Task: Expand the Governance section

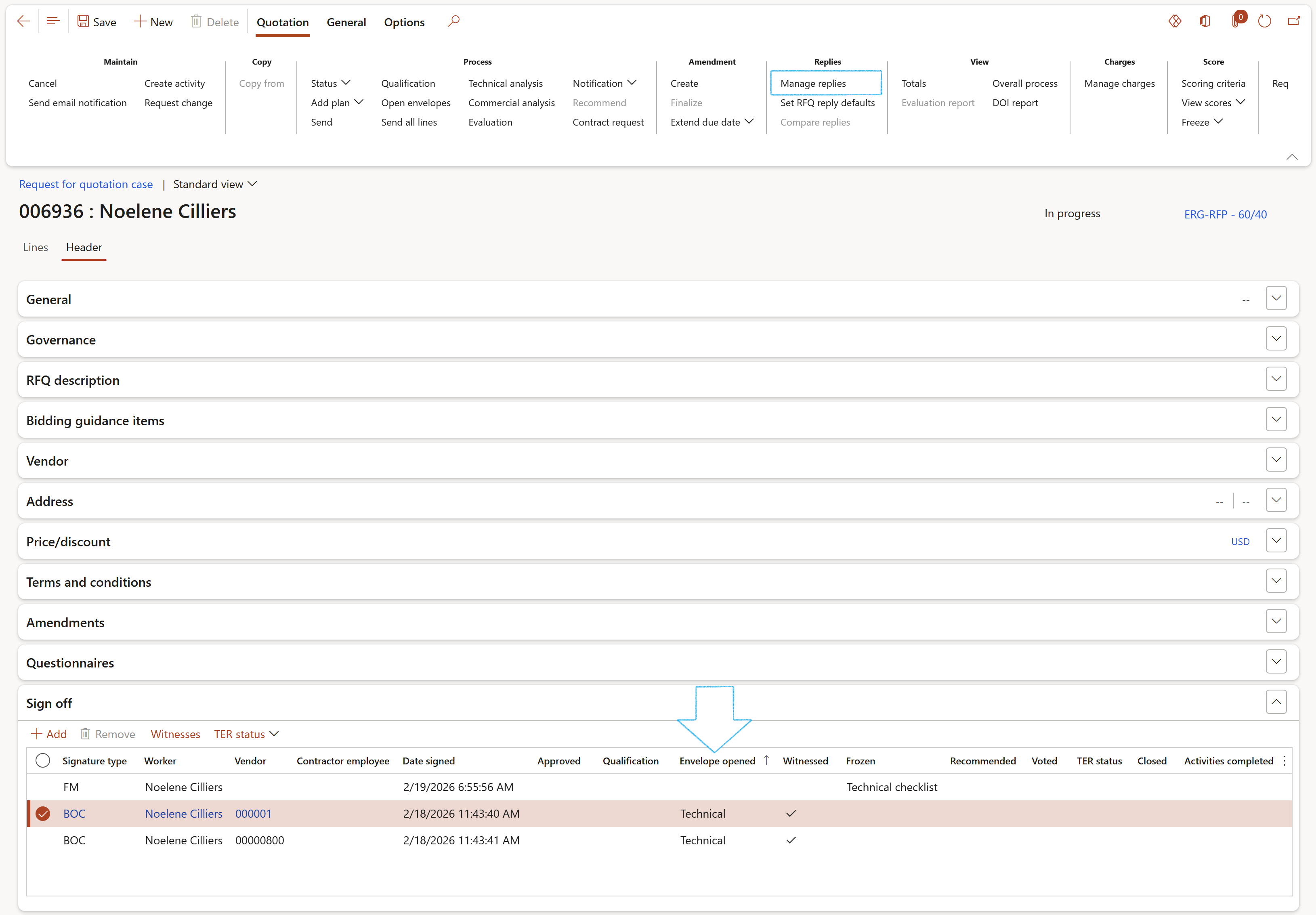Action: (1276, 339)
